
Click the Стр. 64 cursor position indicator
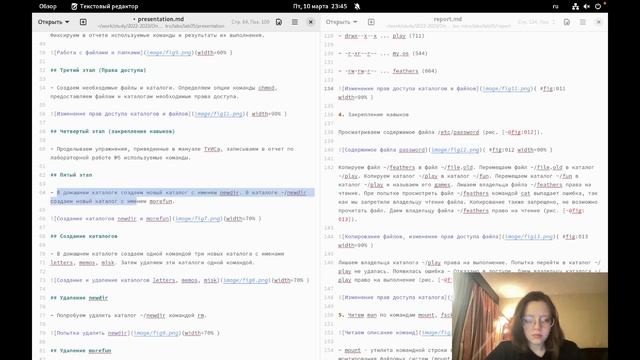click(x=251, y=22)
